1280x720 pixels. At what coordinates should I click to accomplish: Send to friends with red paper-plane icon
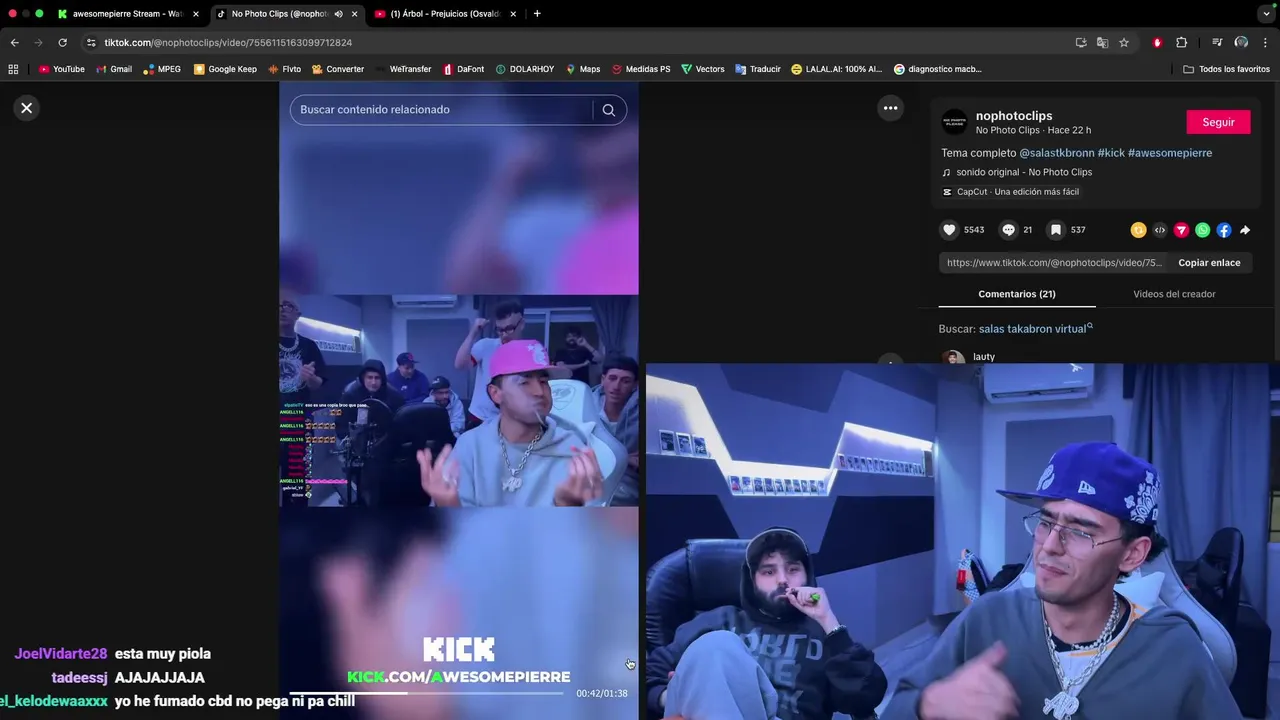coord(1181,230)
